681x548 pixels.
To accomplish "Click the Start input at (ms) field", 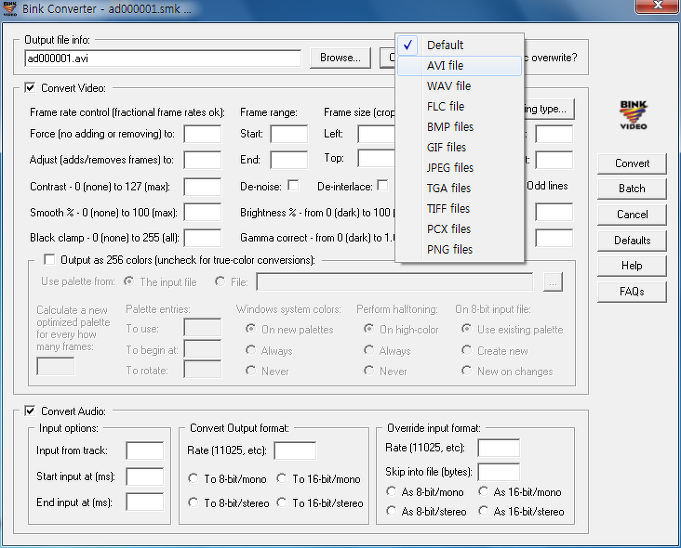I will [145, 476].
